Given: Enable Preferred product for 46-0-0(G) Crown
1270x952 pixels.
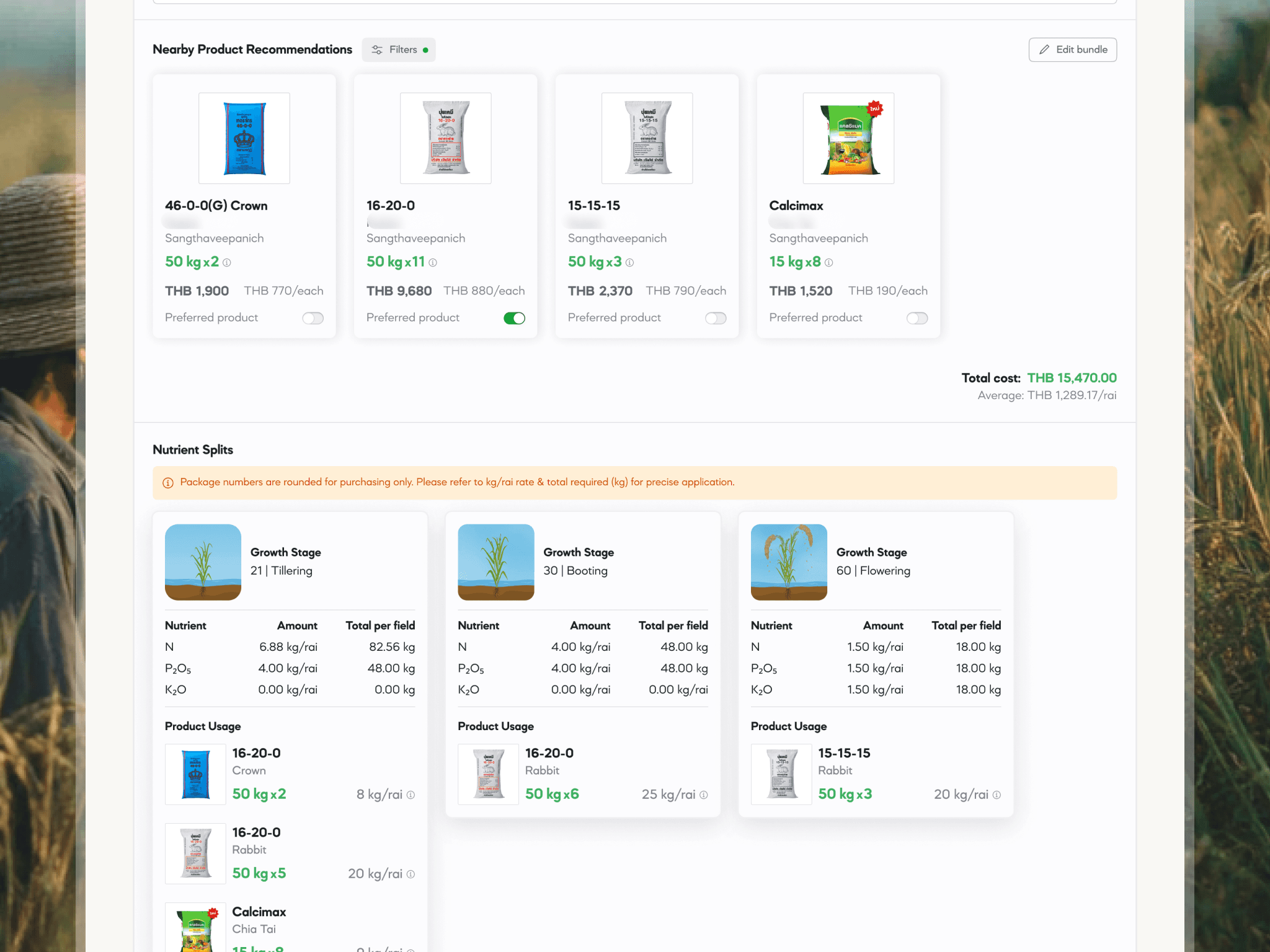Looking at the screenshot, I should point(313,318).
